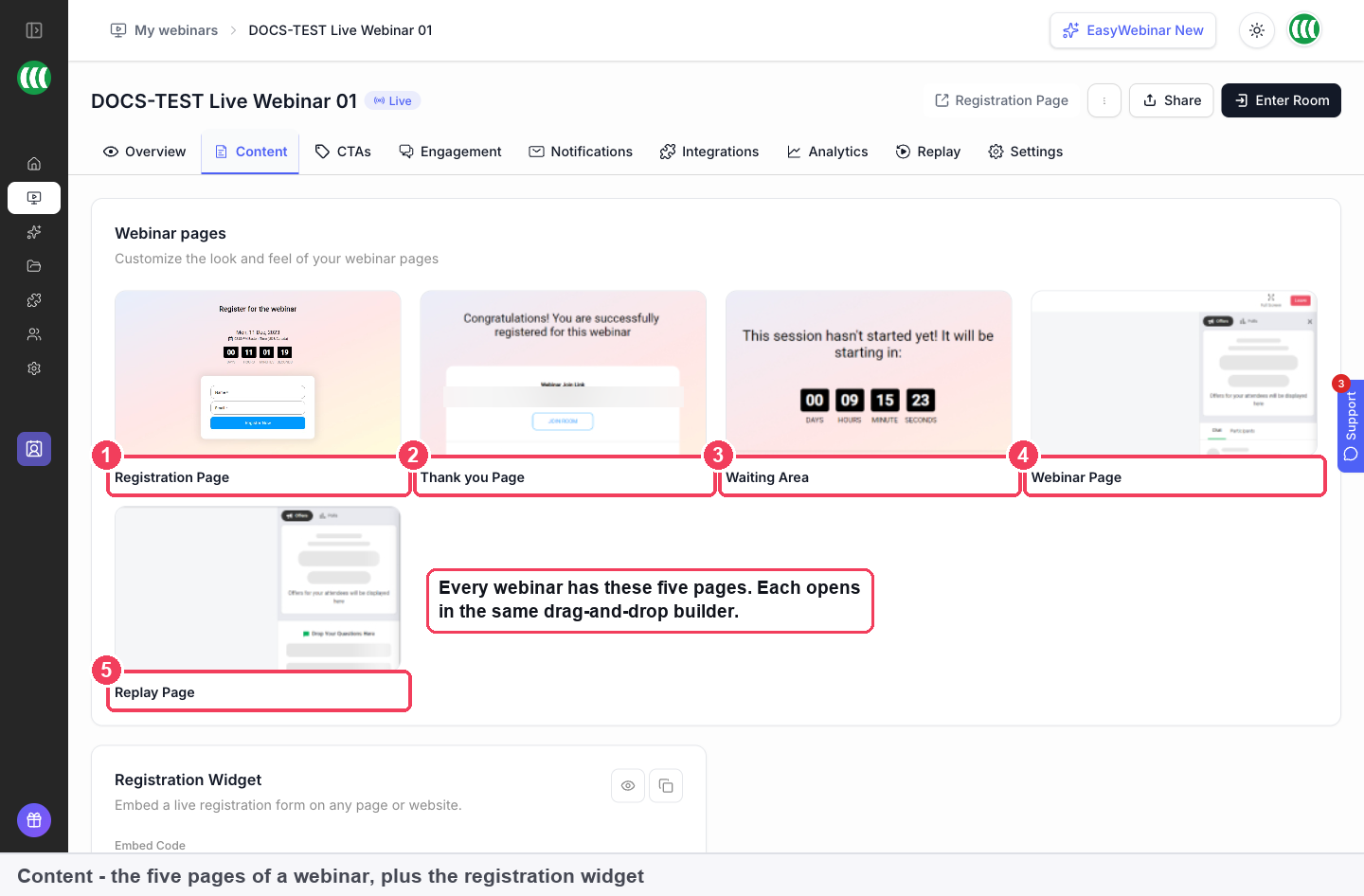
Task: Open the Thank you Page thumbnail
Action: (x=563, y=373)
